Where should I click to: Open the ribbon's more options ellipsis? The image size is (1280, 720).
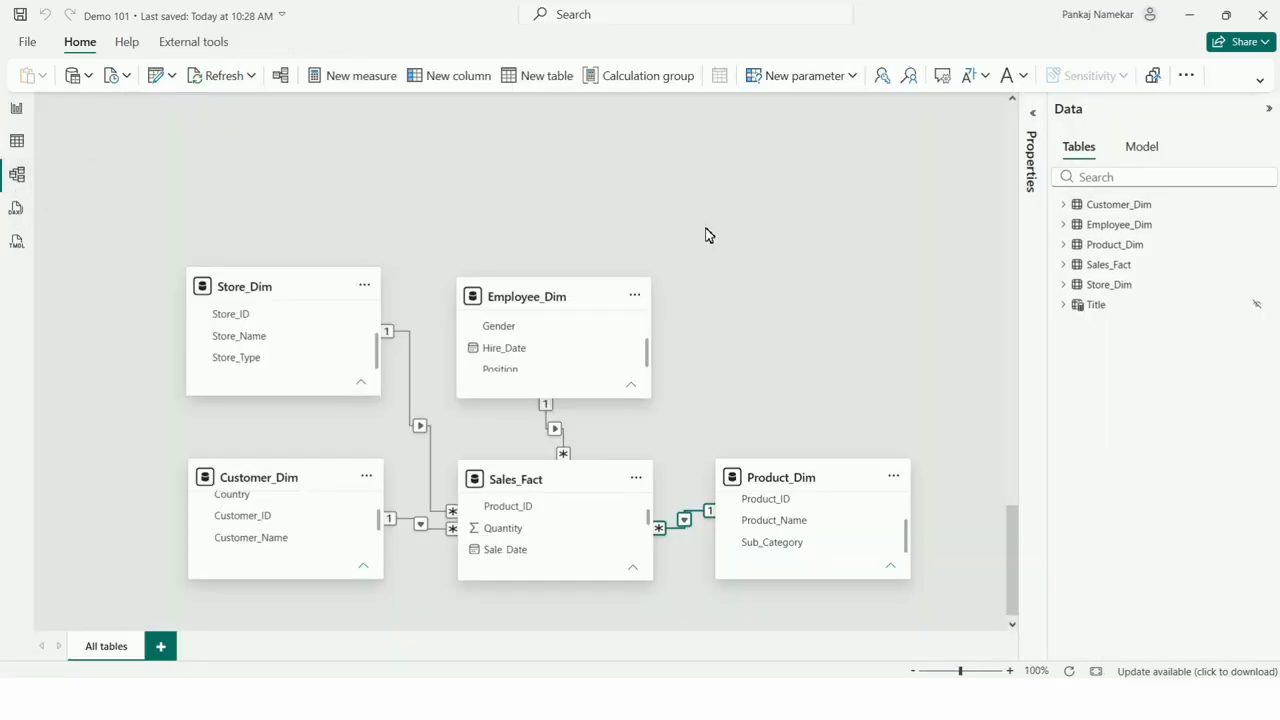tap(1186, 75)
